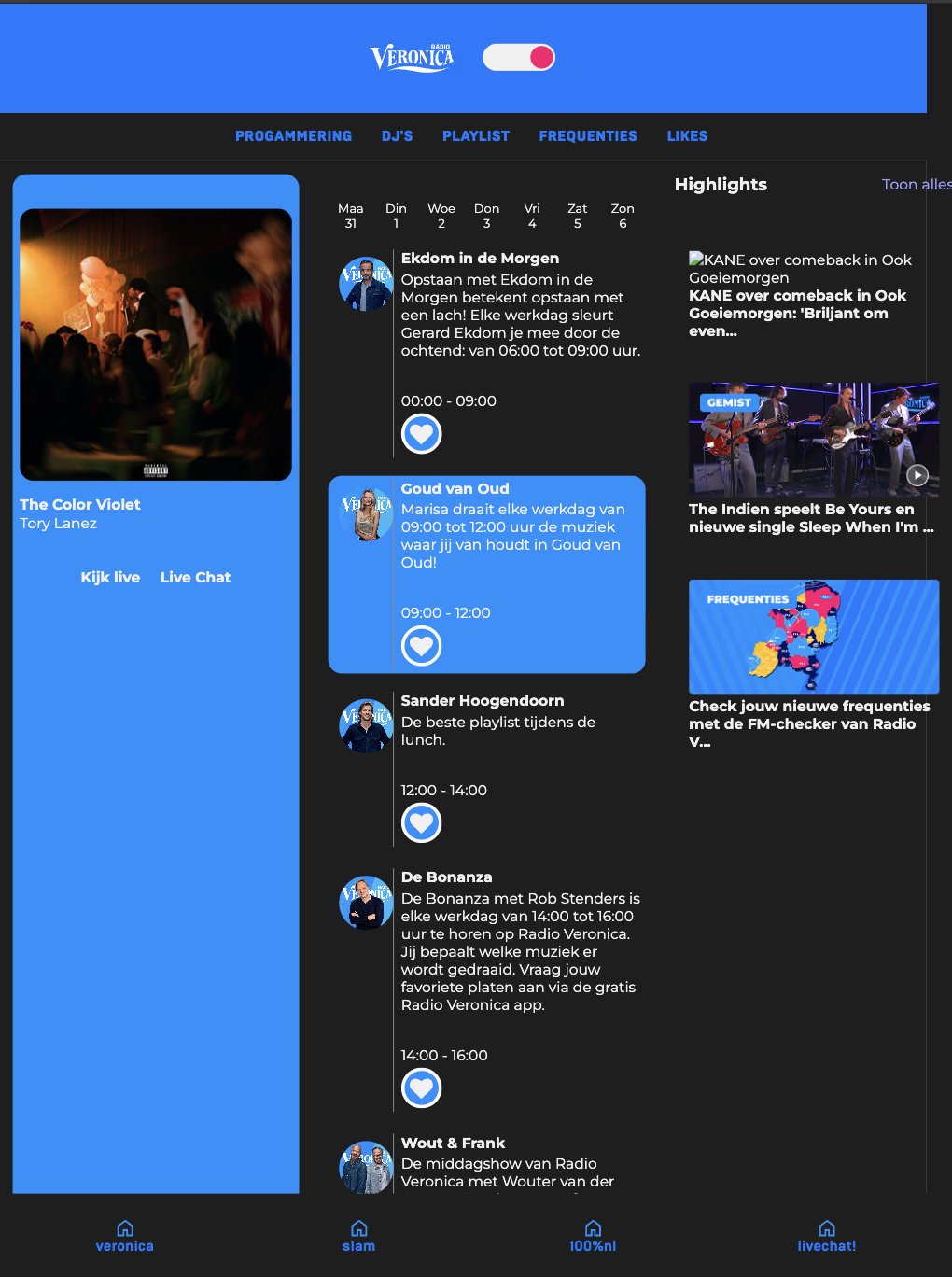Image resolution: width=952 pixels, height=1277 pixels.
Task: Open the PROGAMMERING menu item
Action: pyautogui.click(x=293, y=136)
